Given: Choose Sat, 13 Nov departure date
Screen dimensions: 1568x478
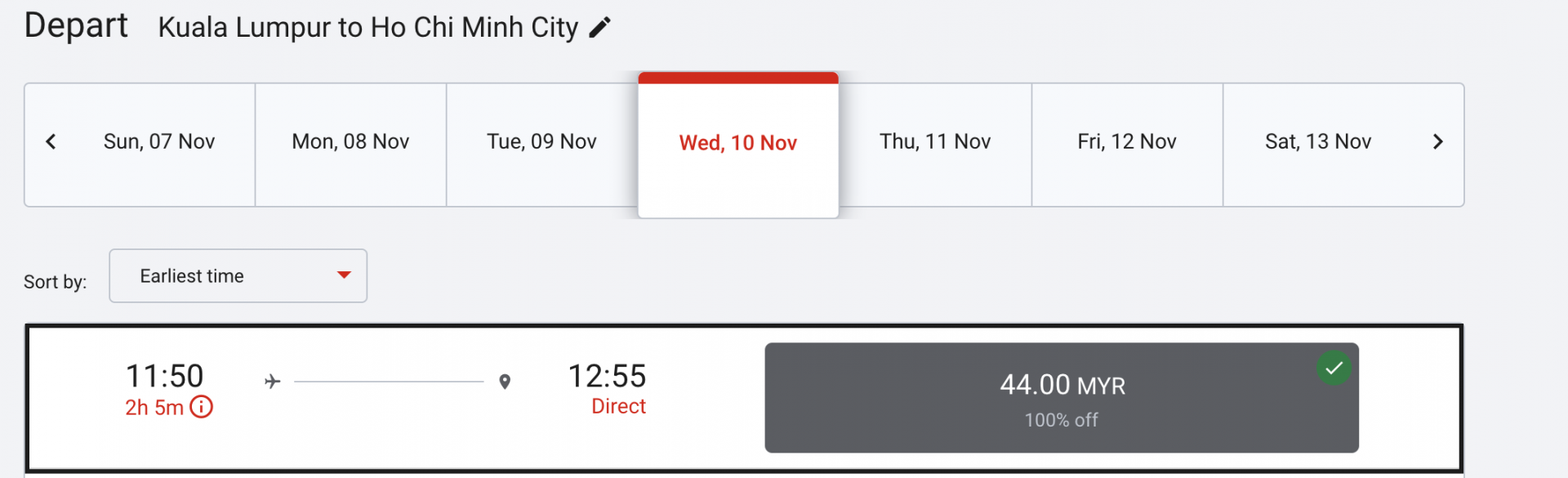Looking at the screenshot, I should pyautogui.click(x=1317, y=142).
